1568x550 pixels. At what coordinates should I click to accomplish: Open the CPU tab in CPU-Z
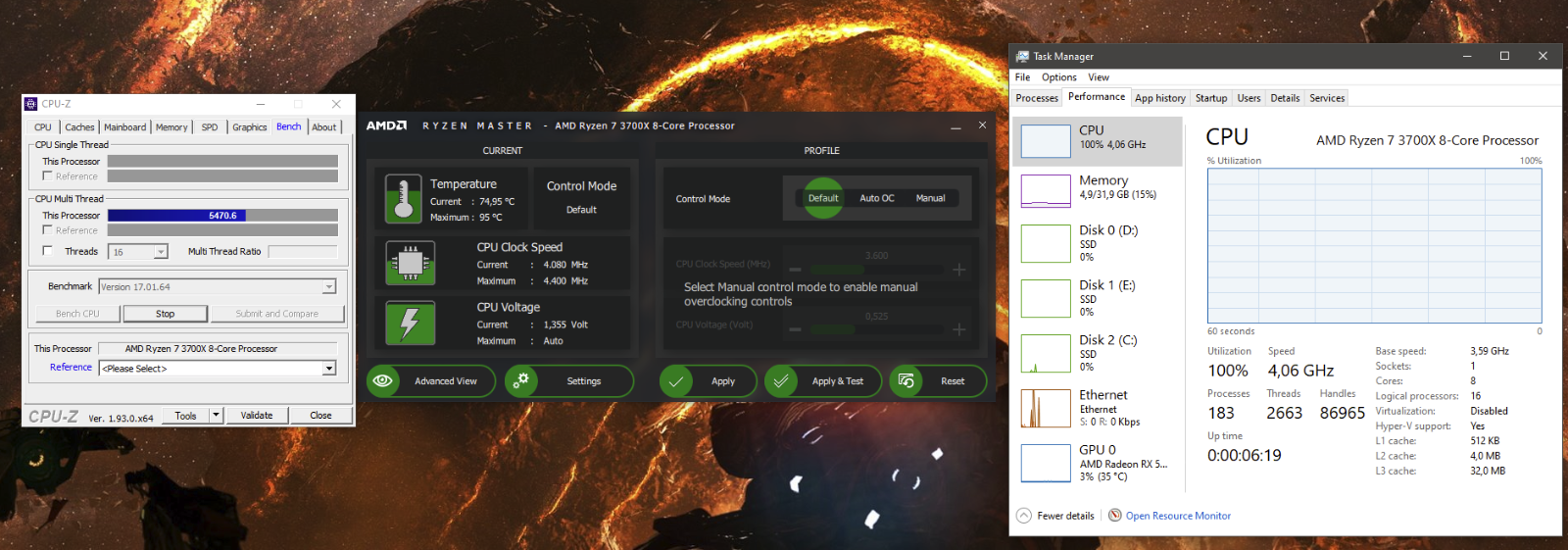click(43, 127)
